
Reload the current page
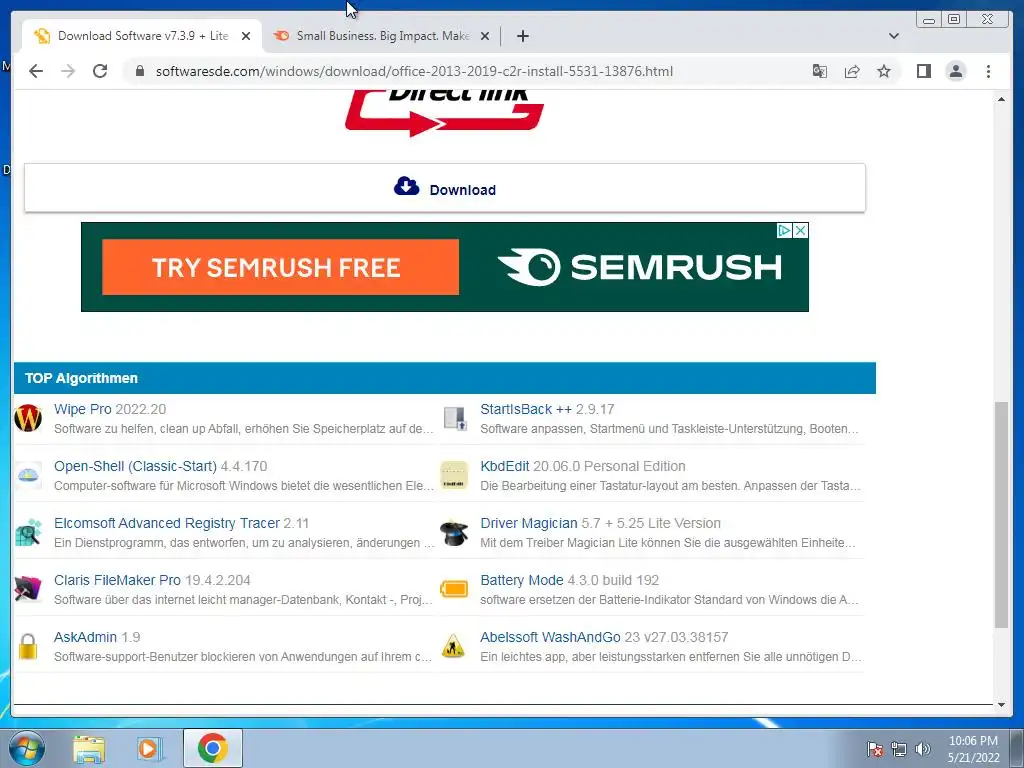click(100, 71)
